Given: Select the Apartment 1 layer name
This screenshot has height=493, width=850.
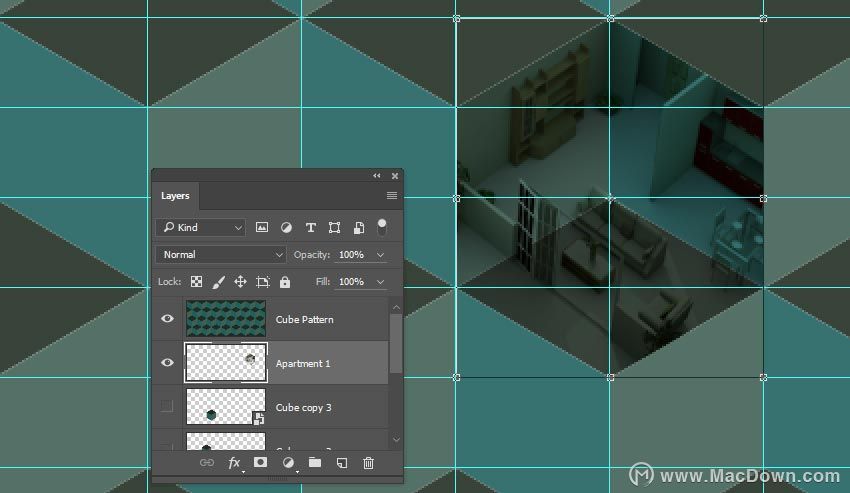Looking at the screenshot, I should [x=303, y=363].
